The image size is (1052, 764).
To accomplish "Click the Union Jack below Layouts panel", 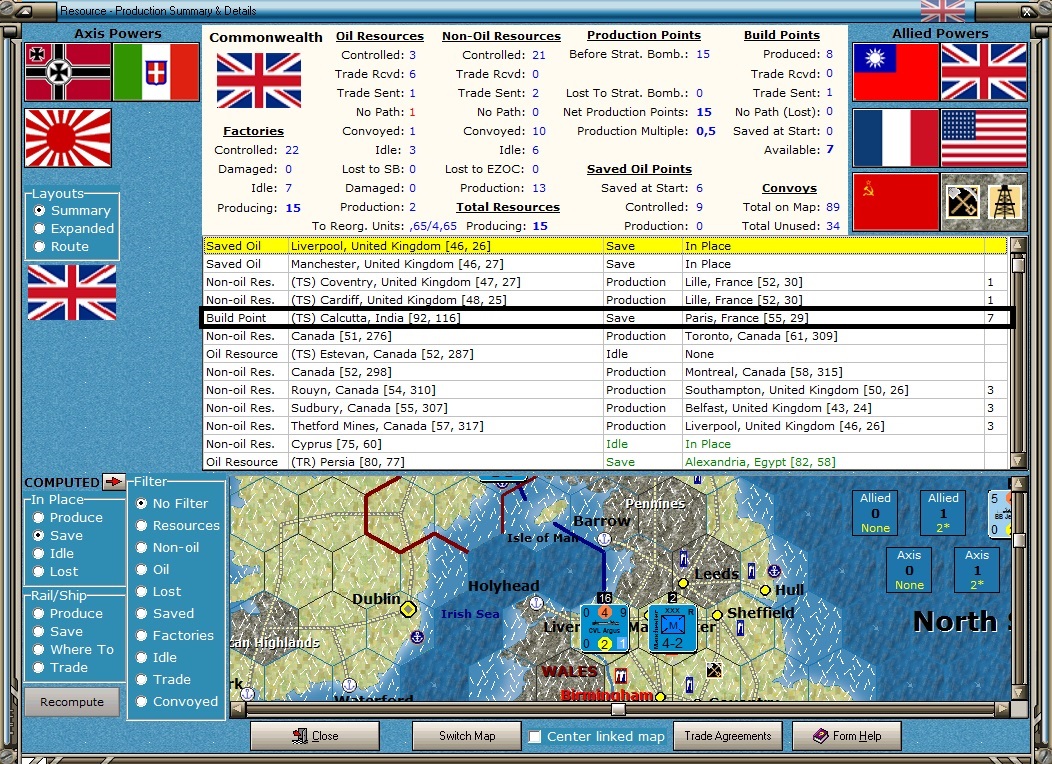I will click(x=72, y=292).
